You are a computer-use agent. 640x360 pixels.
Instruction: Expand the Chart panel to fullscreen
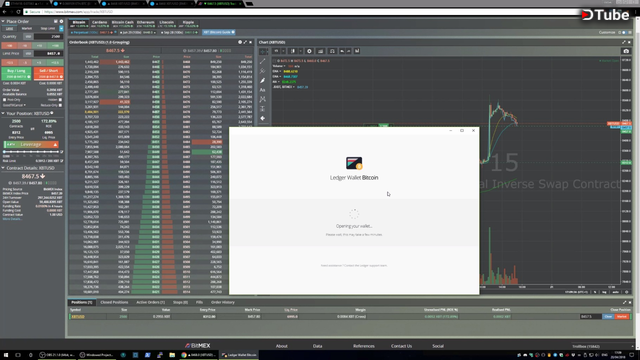(x=624, y=42)
